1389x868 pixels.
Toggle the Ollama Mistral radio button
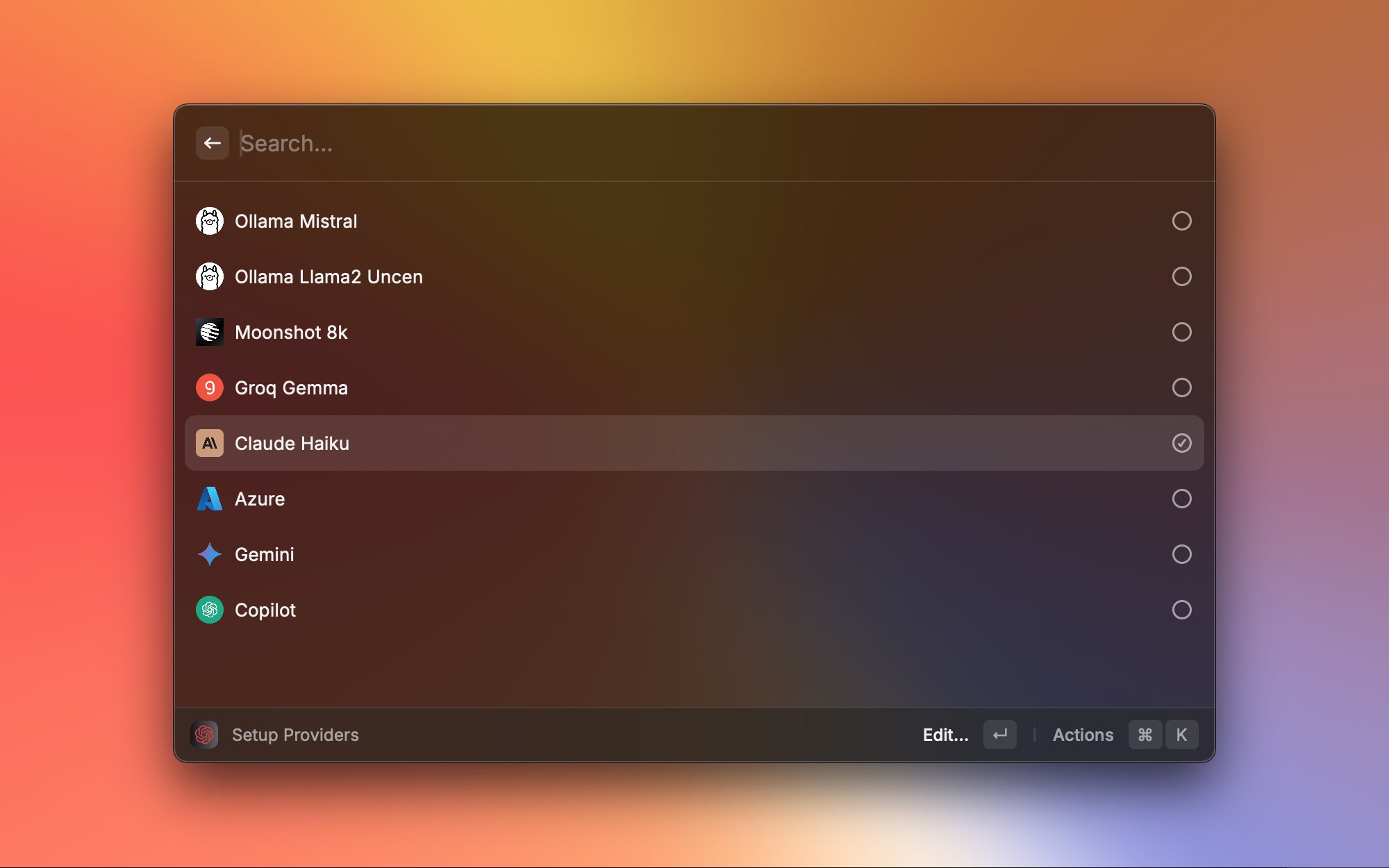1181,221
